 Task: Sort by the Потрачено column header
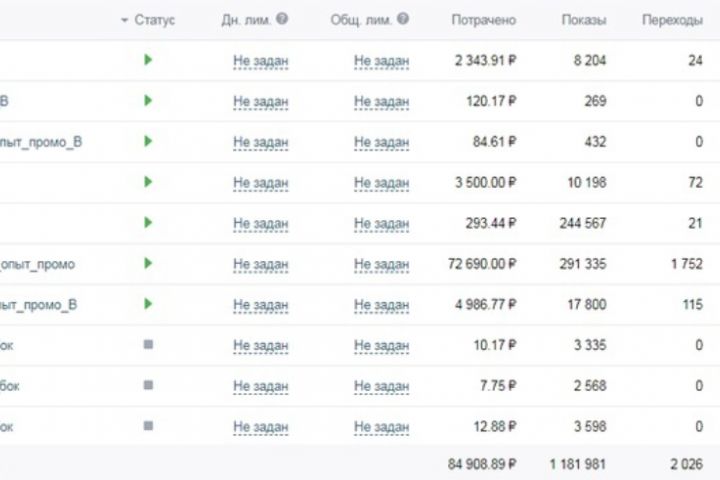483,20
